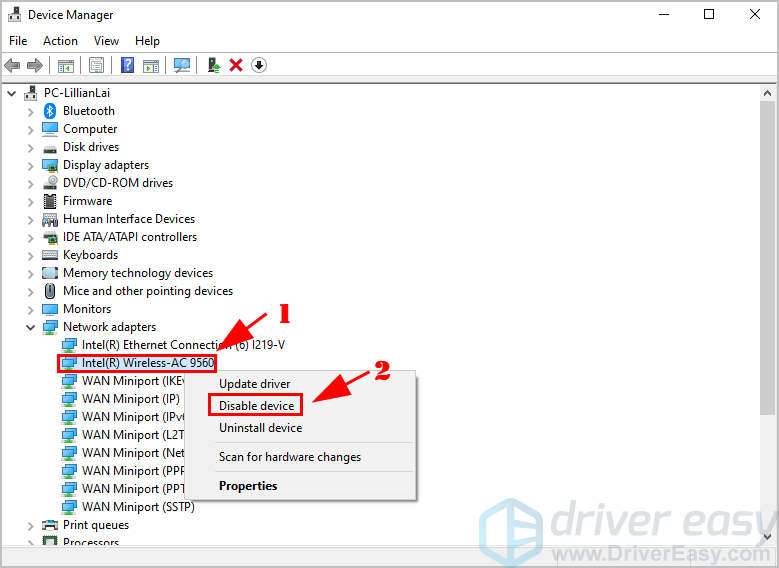Screen dimensions: 779x568
Task: Click the Display adapters category icon
Action: click(x=50, y=165)
